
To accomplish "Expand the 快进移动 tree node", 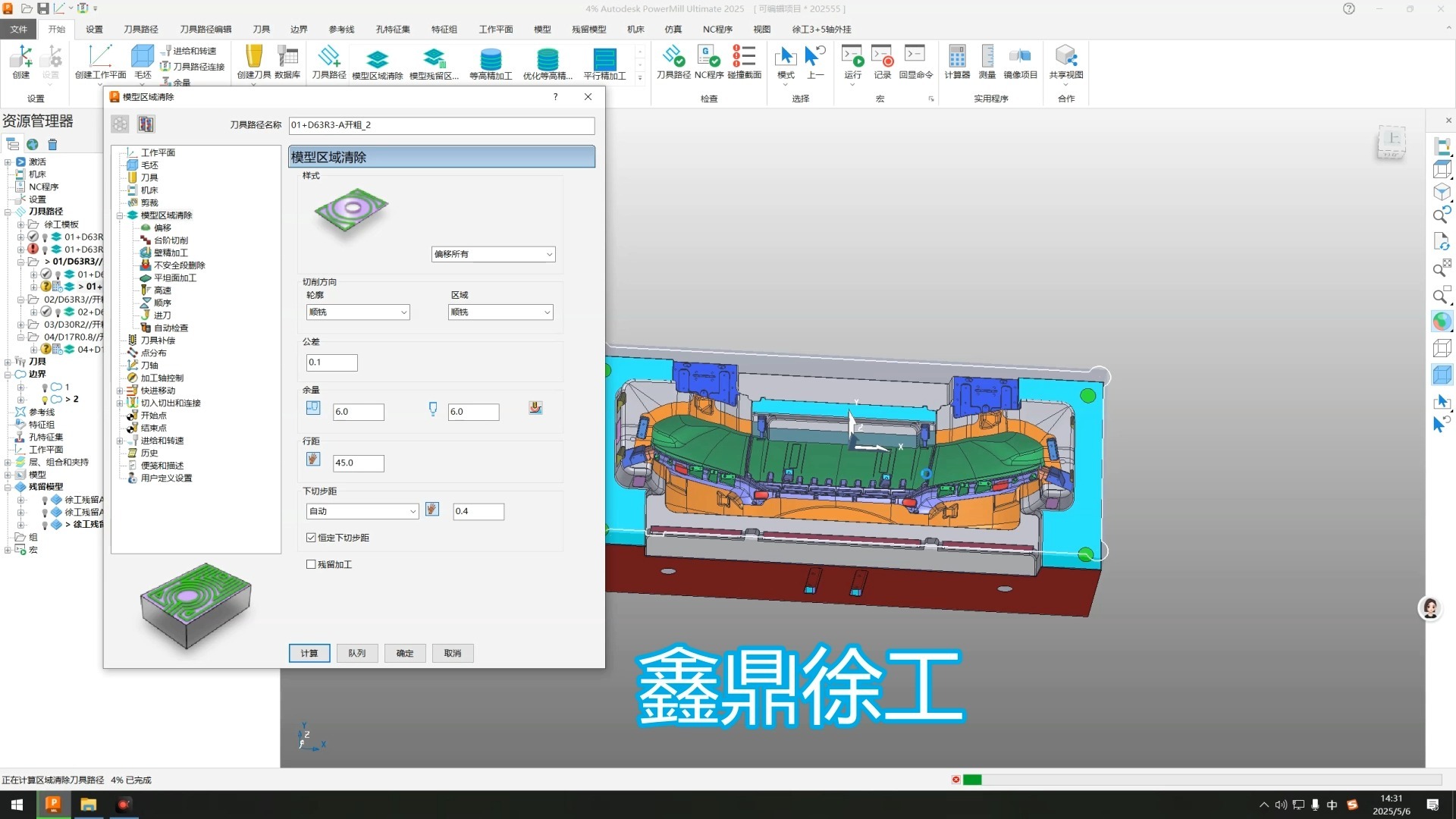I will [120, 391].
